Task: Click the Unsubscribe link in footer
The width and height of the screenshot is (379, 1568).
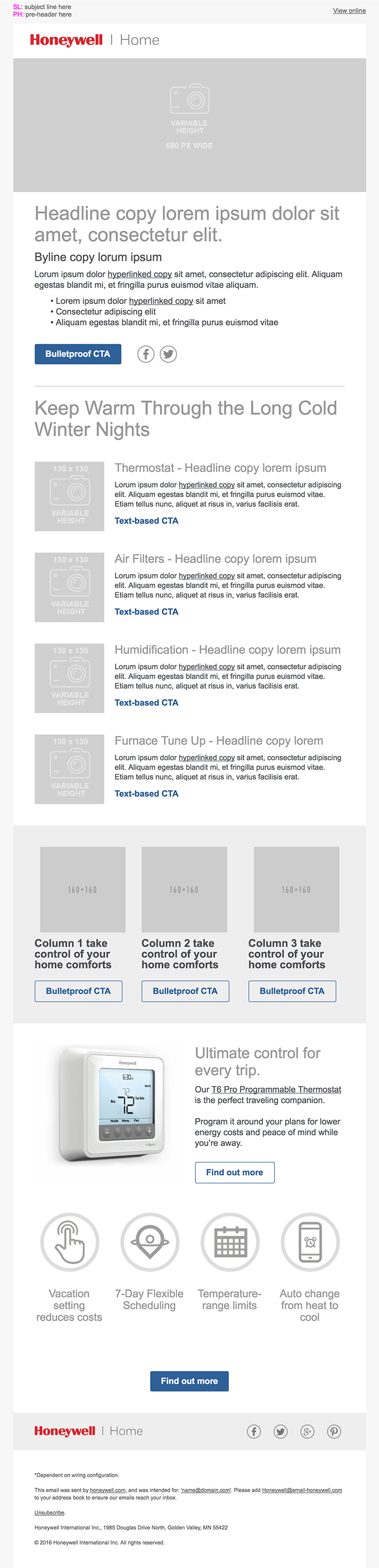Action: [49, 1512]
